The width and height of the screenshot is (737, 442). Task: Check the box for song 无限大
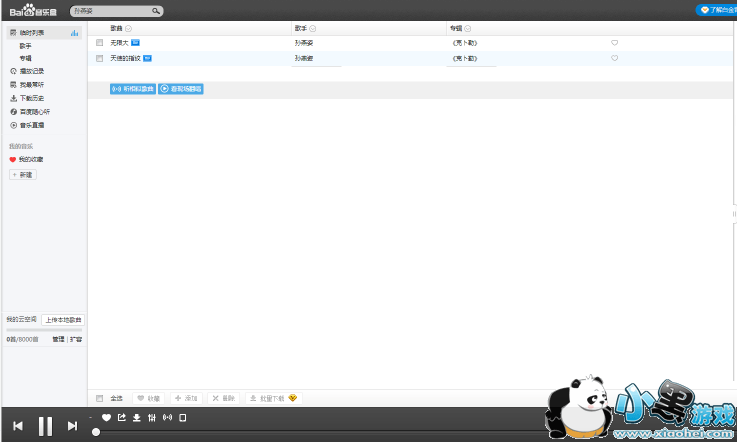coord(99,43)
